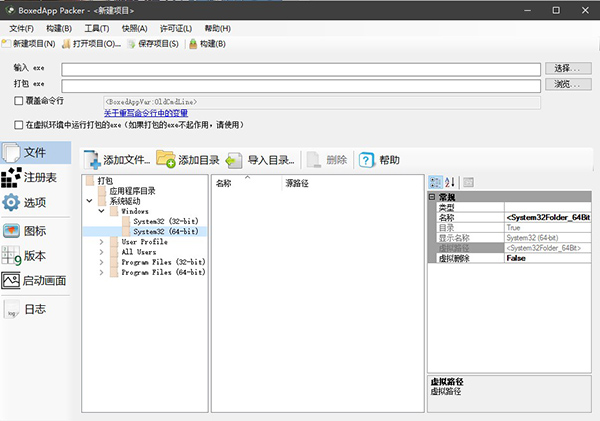The height and width of the screenshot is (421, 600).
Task: Collapse the Windows tree node
Action: pyautogui.click(x=101, y=212)
